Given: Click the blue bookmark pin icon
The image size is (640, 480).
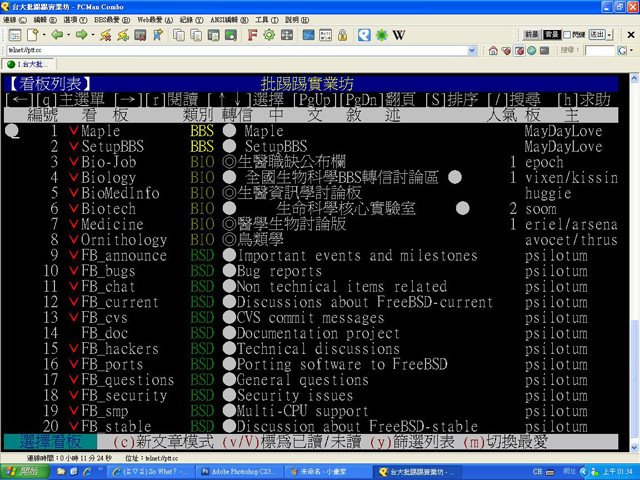Looking at the screenshot, I should pyautogui.click(x=158, y=36).
